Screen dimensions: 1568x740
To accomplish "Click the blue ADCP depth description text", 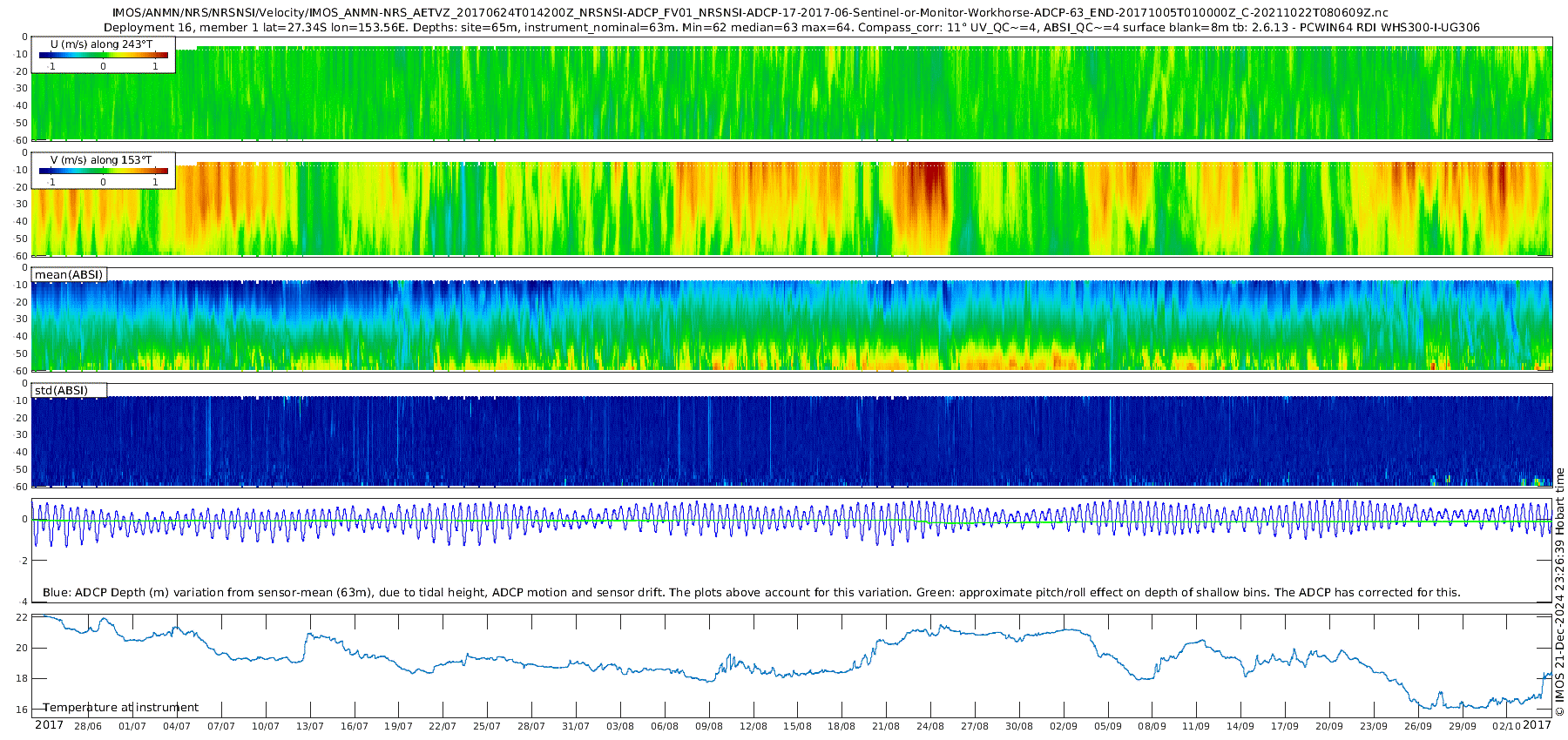I will 751,593.
